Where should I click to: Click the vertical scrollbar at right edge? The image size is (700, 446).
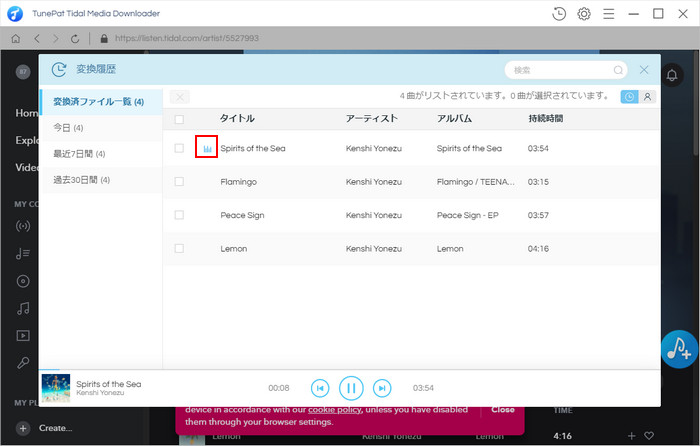point(697,103)
